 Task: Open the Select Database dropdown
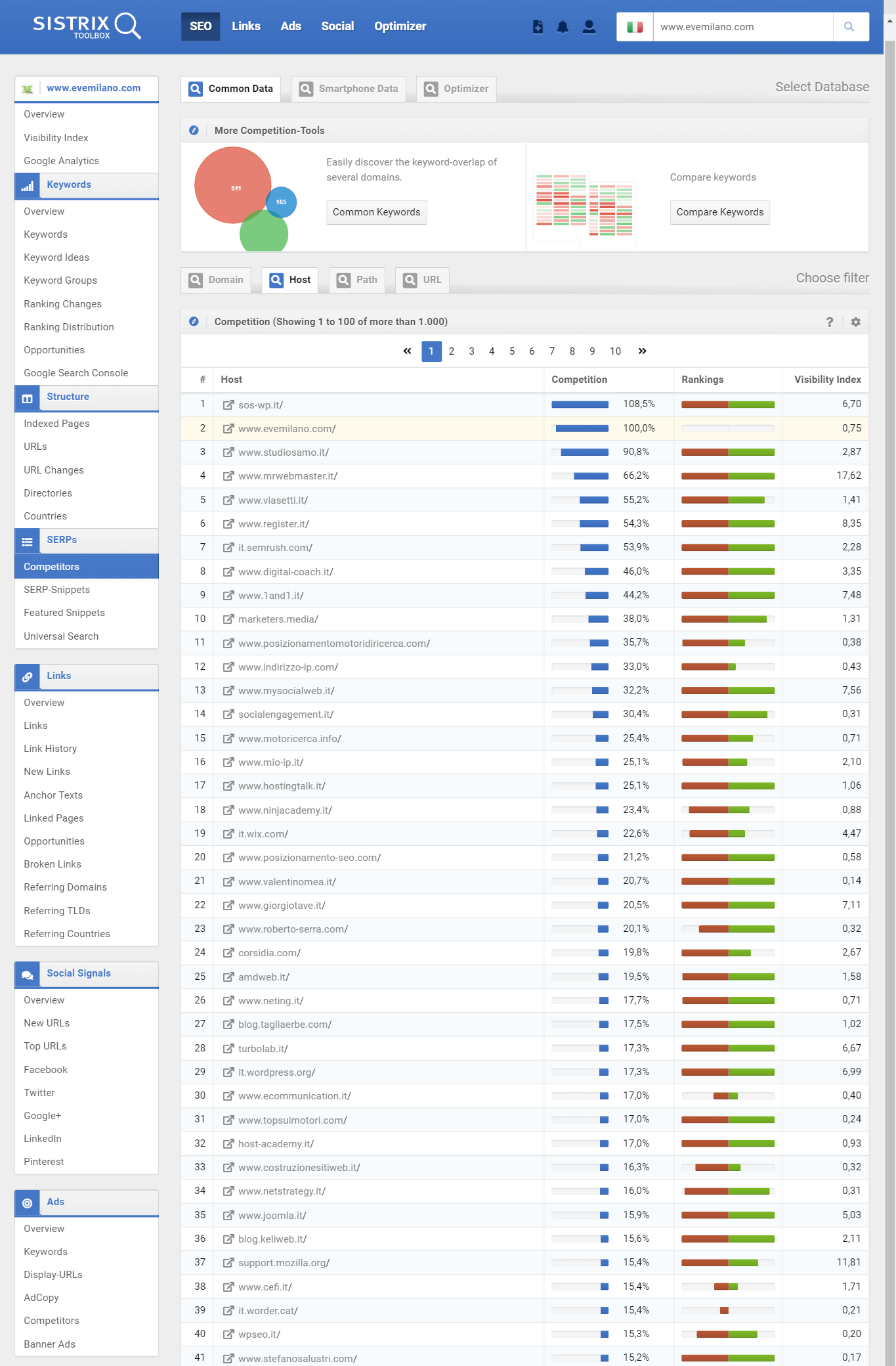822,87
